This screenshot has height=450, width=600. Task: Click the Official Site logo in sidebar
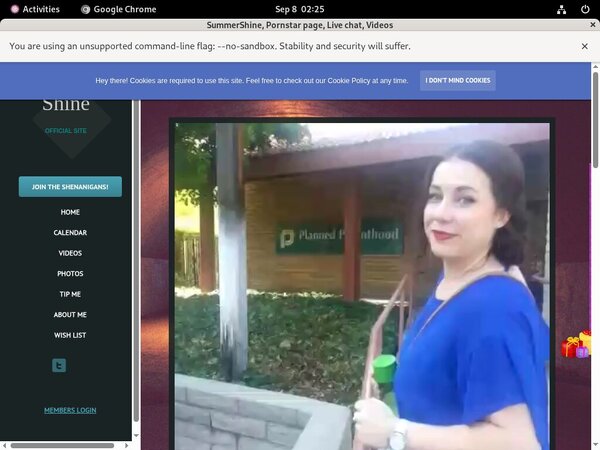coord(70,115)
